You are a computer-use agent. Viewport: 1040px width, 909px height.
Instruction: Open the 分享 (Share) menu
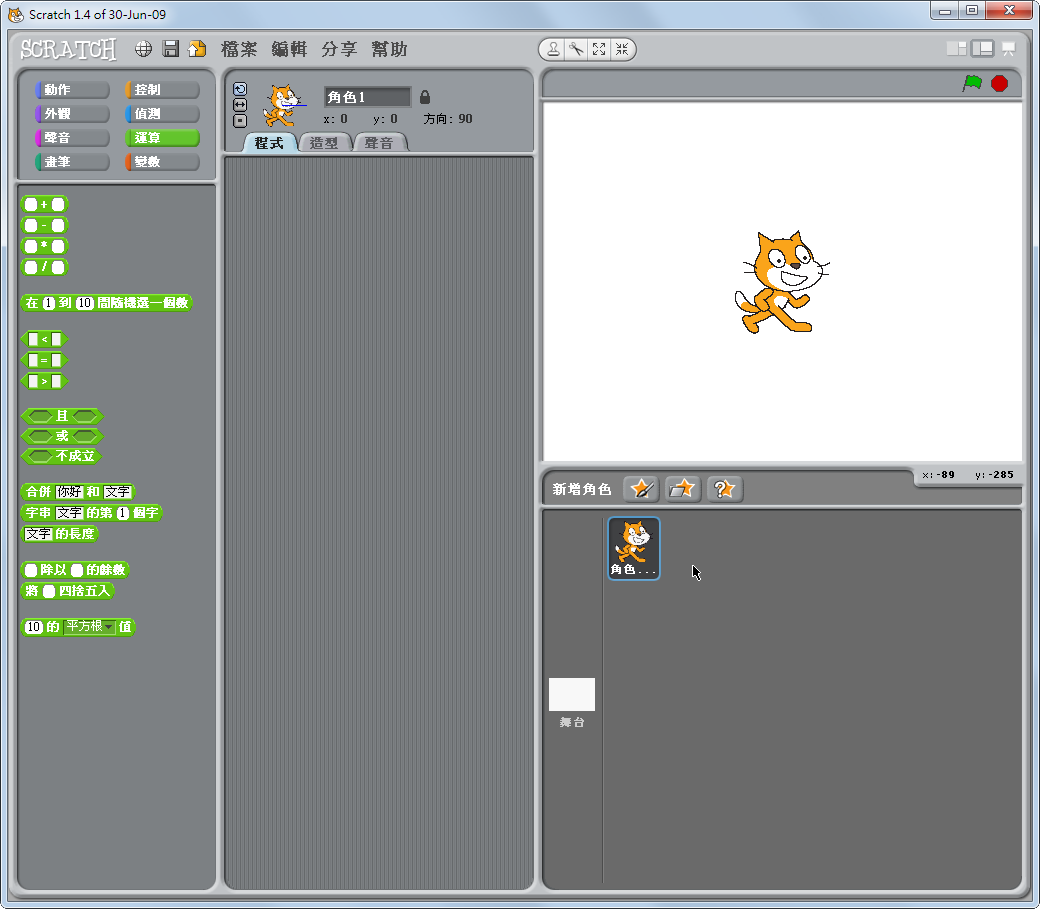point(340,49)
